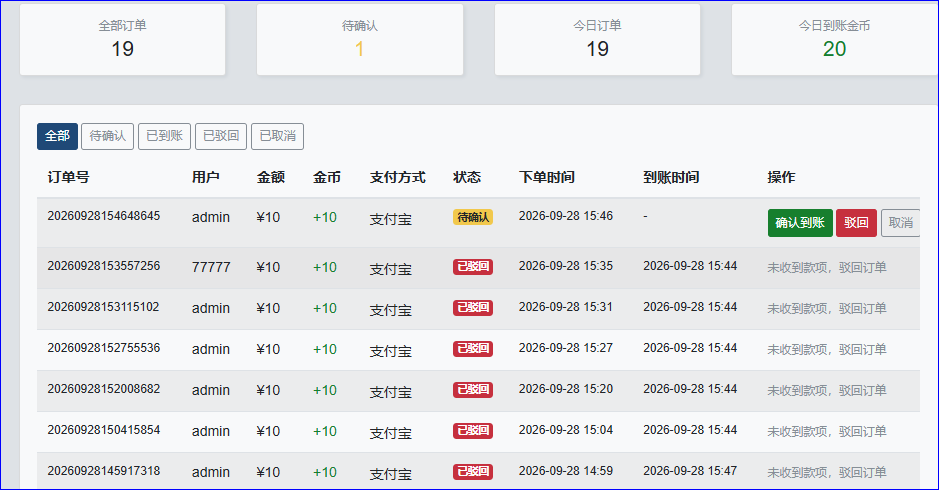Click order time 2026-09-28 15:46
This screenshot has height=490, width=939.
566,216
